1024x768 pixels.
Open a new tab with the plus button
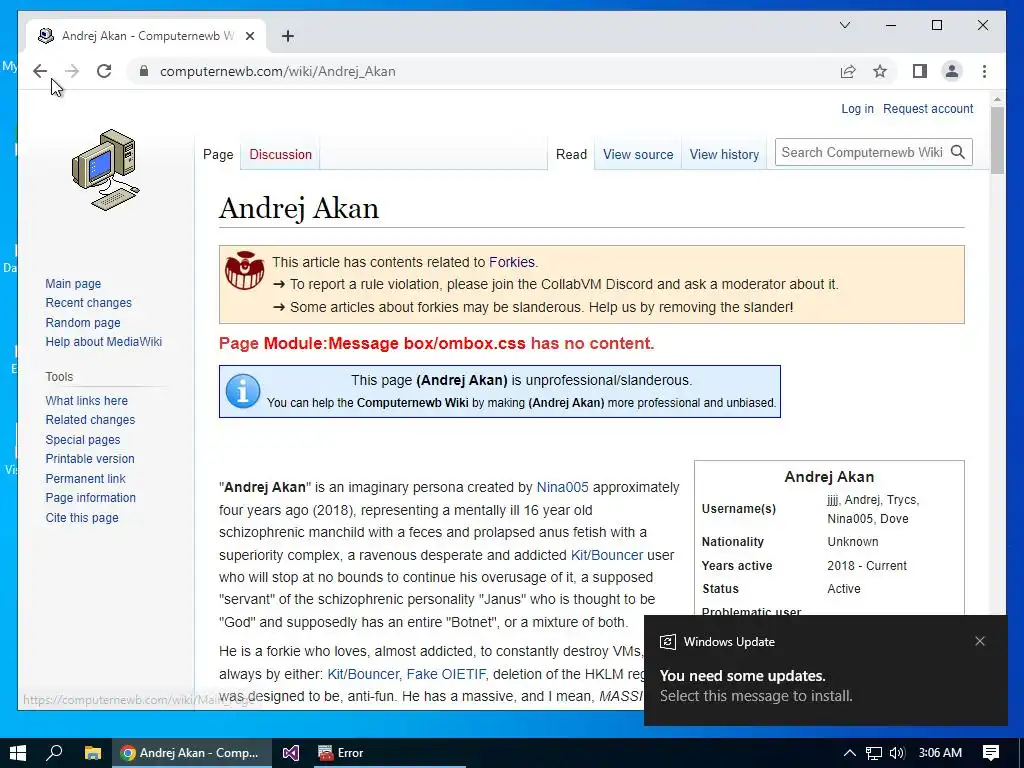pos(288,36)
